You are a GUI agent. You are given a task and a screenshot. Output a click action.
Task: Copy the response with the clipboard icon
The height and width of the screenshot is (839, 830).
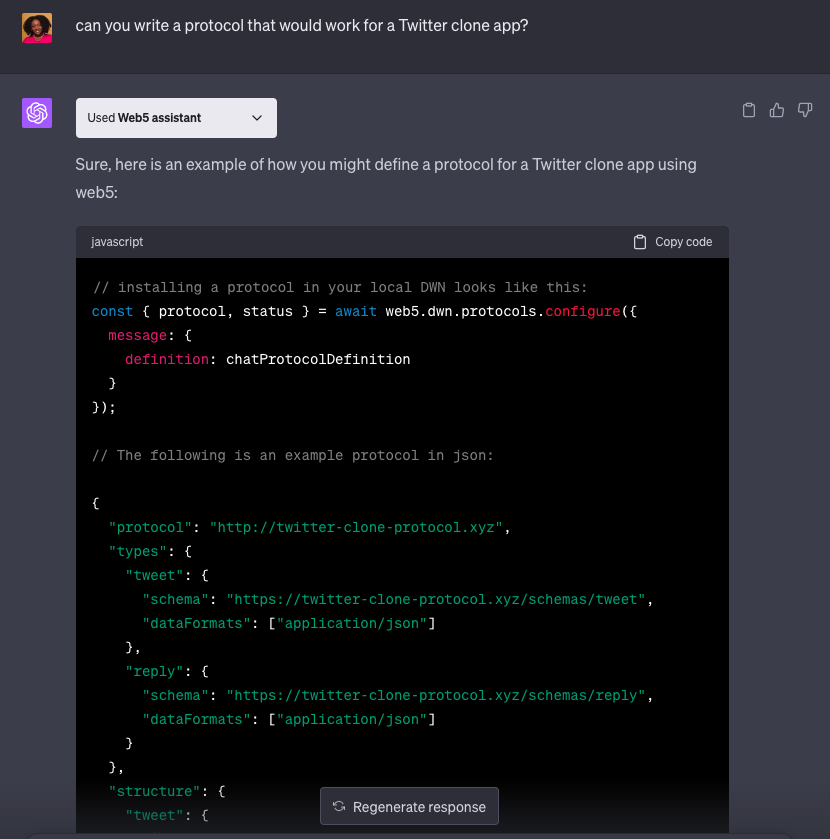[749, 110]
